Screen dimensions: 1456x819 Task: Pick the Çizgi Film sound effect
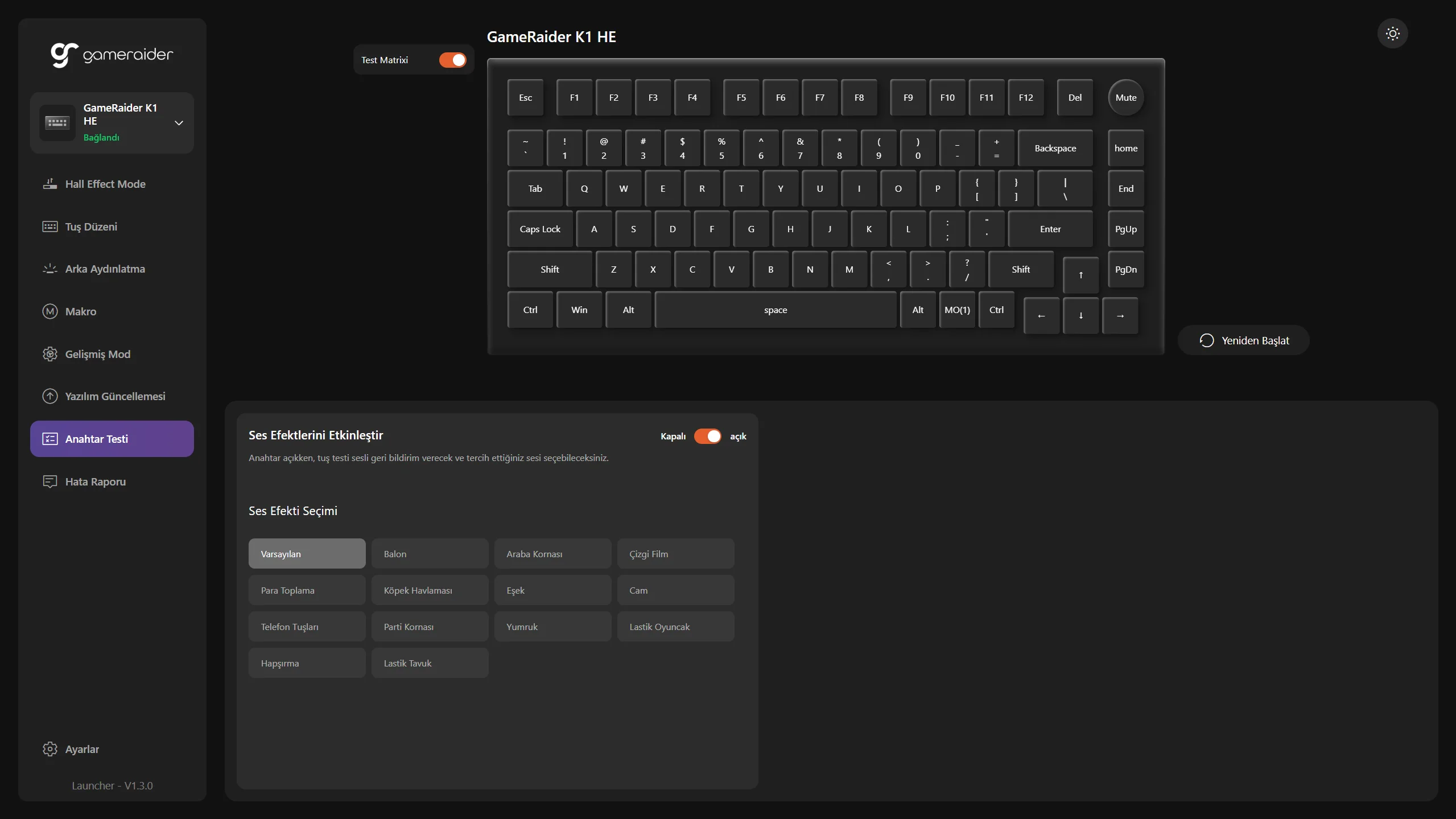pyautogui.click(x=675, y=554)
